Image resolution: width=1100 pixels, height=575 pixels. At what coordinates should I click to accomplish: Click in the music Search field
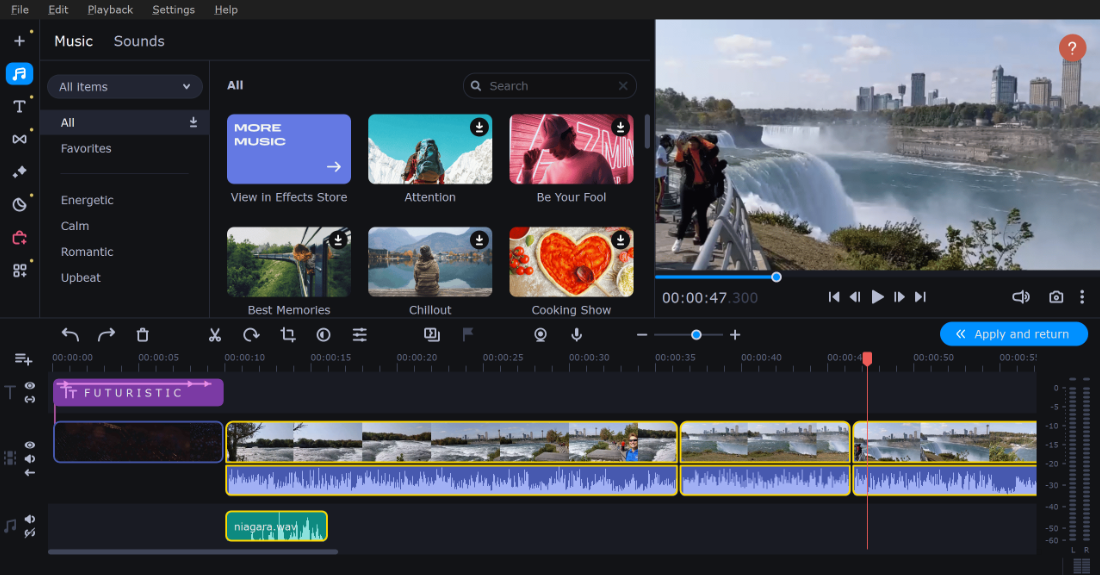[550, 86]
